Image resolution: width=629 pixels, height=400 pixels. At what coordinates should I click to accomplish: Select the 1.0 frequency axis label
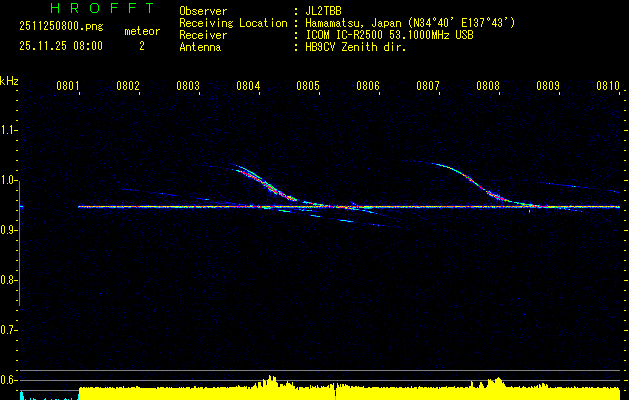pyautogui.click(x=9, y=180)
